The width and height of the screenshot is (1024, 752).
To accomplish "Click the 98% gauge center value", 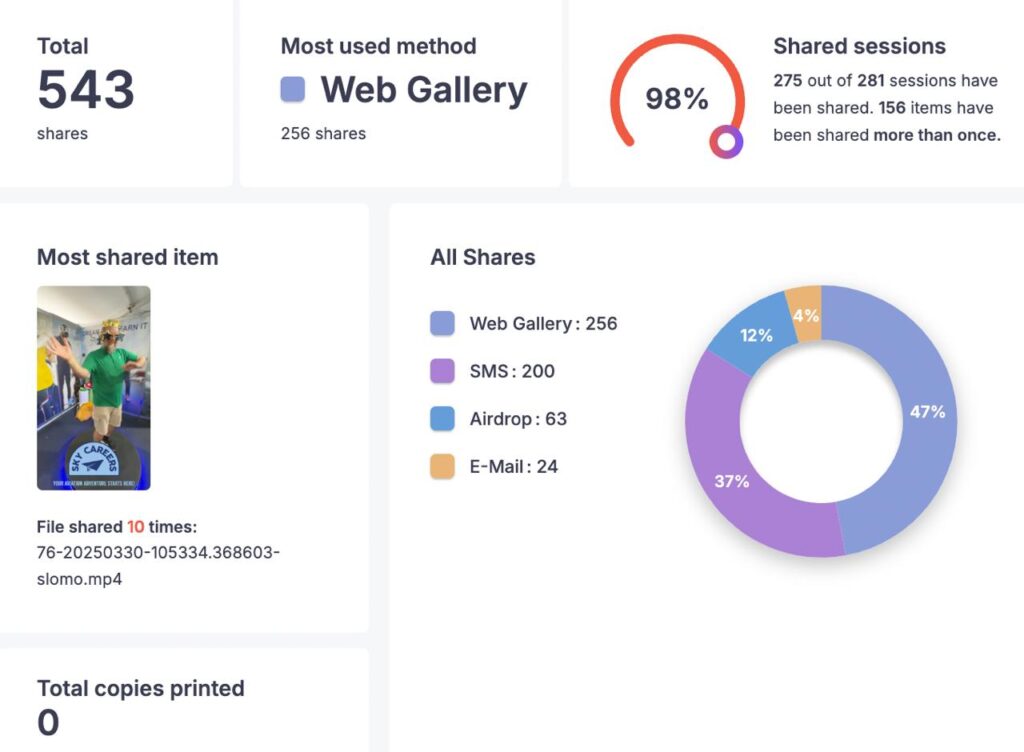I will point(677,98).
